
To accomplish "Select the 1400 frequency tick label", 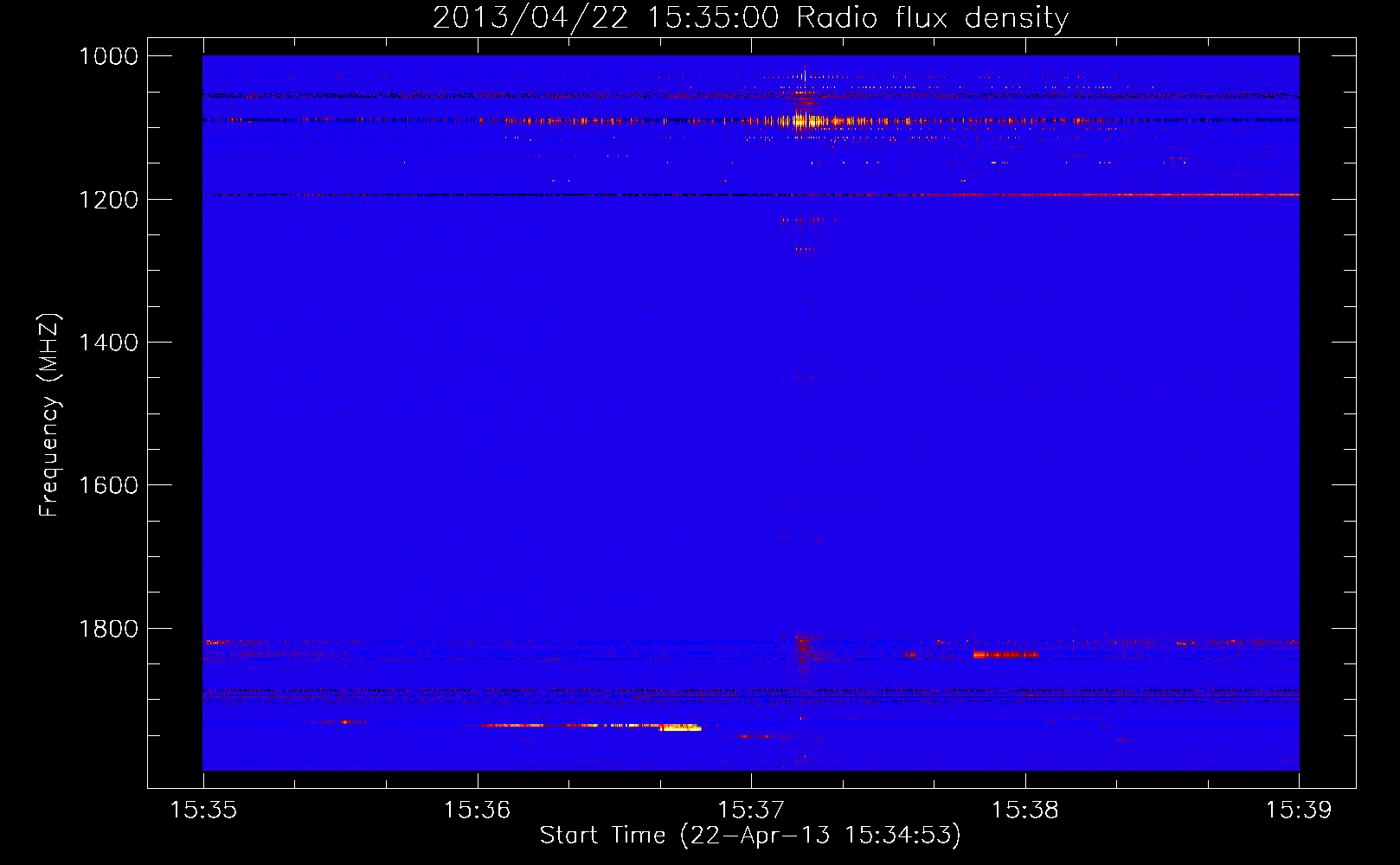I will pos(109,343).
